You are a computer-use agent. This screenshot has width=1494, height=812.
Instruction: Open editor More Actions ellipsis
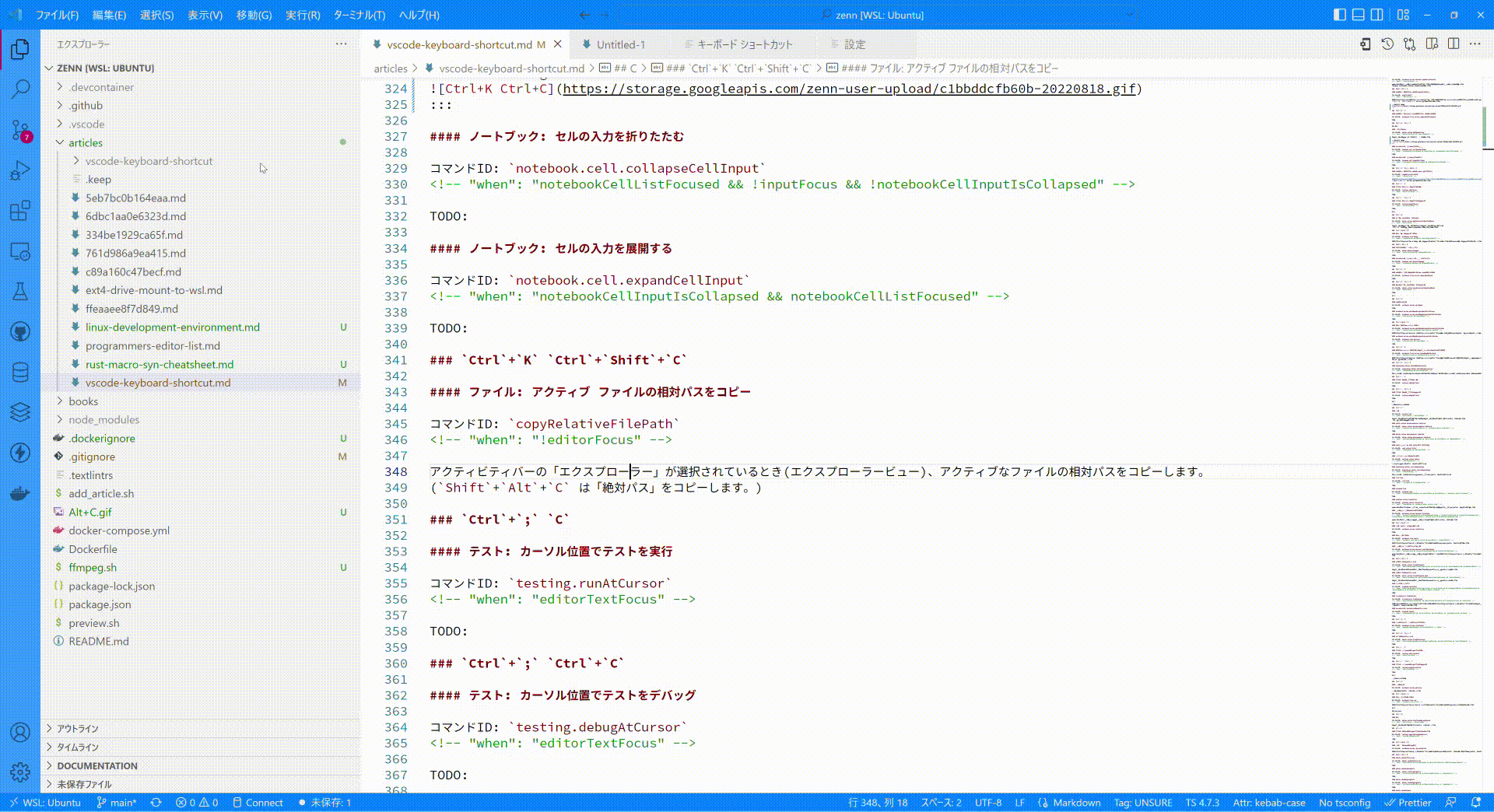[1475, 44]
